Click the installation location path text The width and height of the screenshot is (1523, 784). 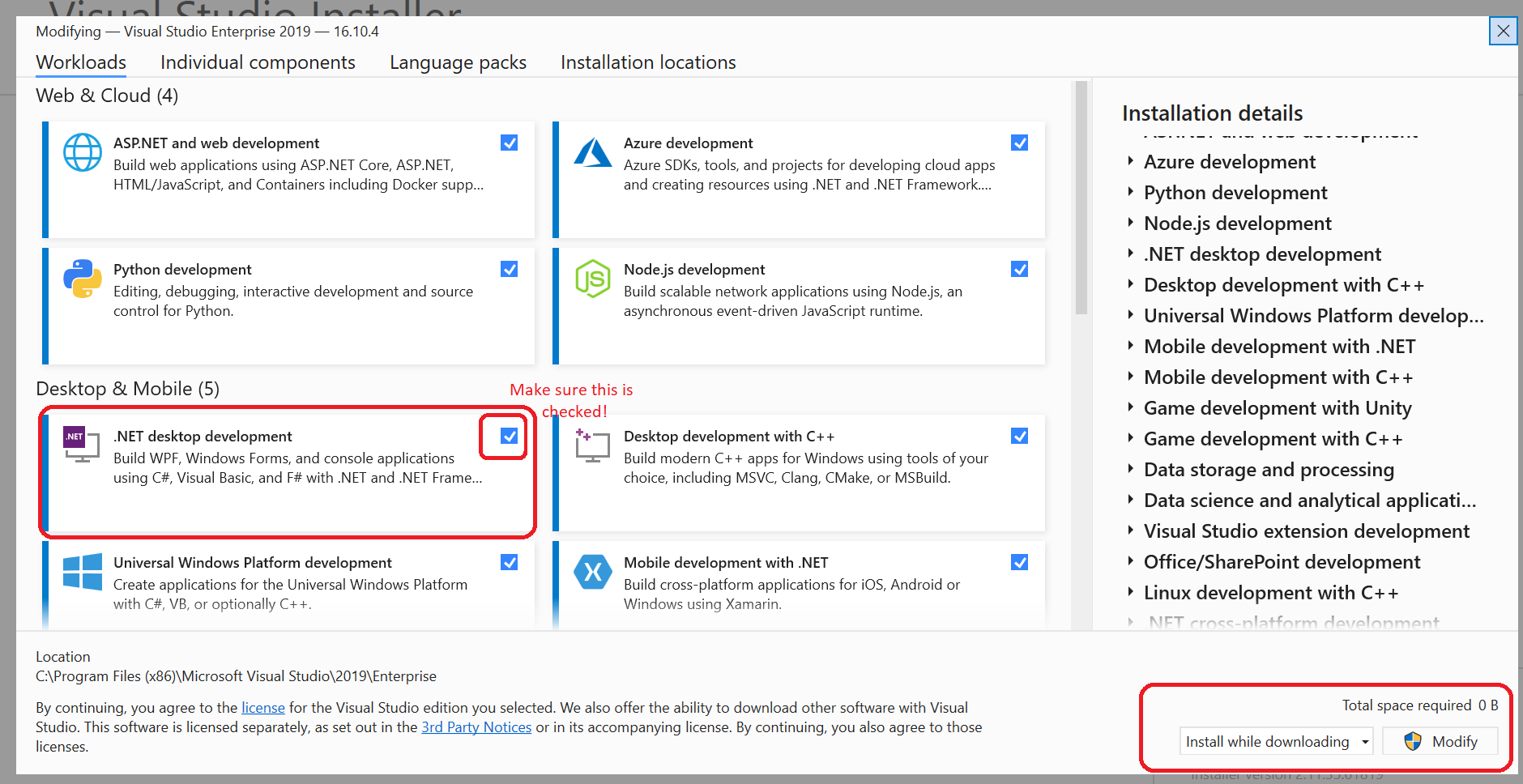tap(236, 675)
